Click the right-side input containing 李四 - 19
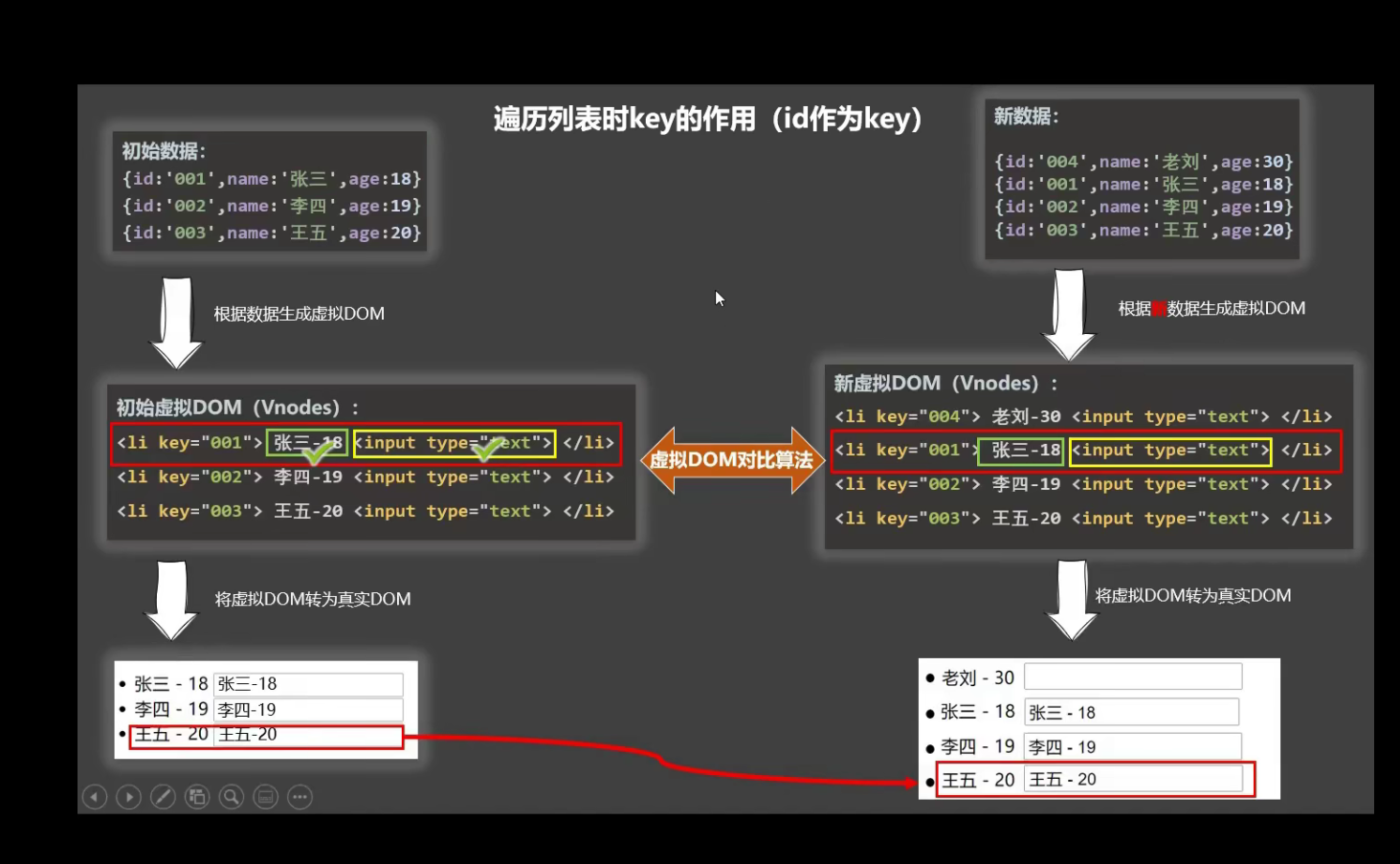1400x864 pixels. click(x=1132, y=746)
